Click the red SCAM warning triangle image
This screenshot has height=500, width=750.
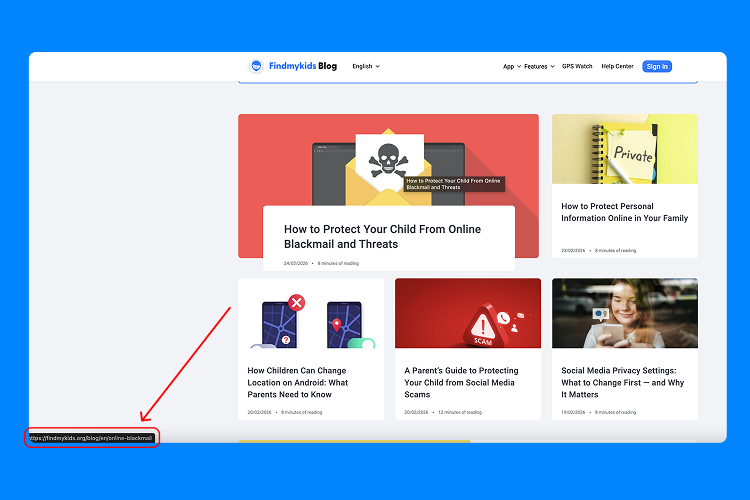[467, 313]
